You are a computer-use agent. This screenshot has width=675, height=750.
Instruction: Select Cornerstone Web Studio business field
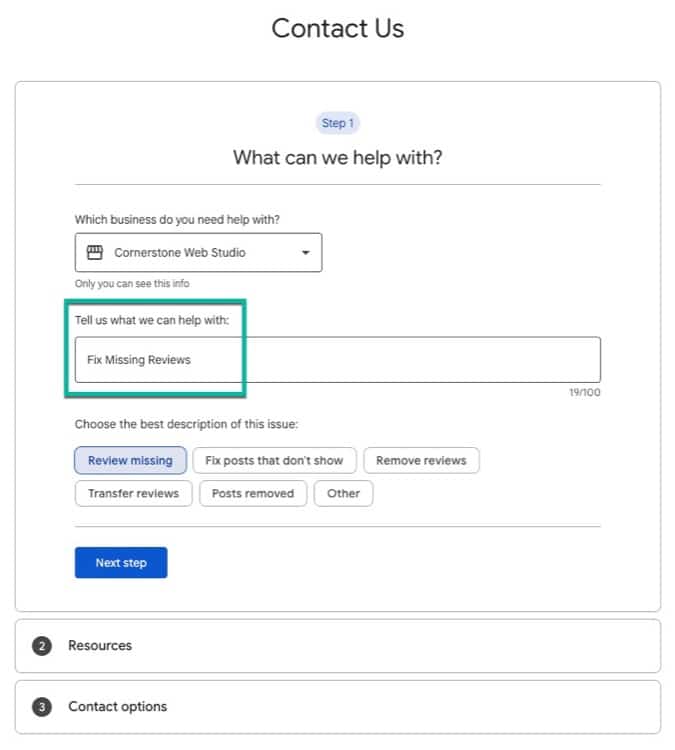[x=199, y=253]
